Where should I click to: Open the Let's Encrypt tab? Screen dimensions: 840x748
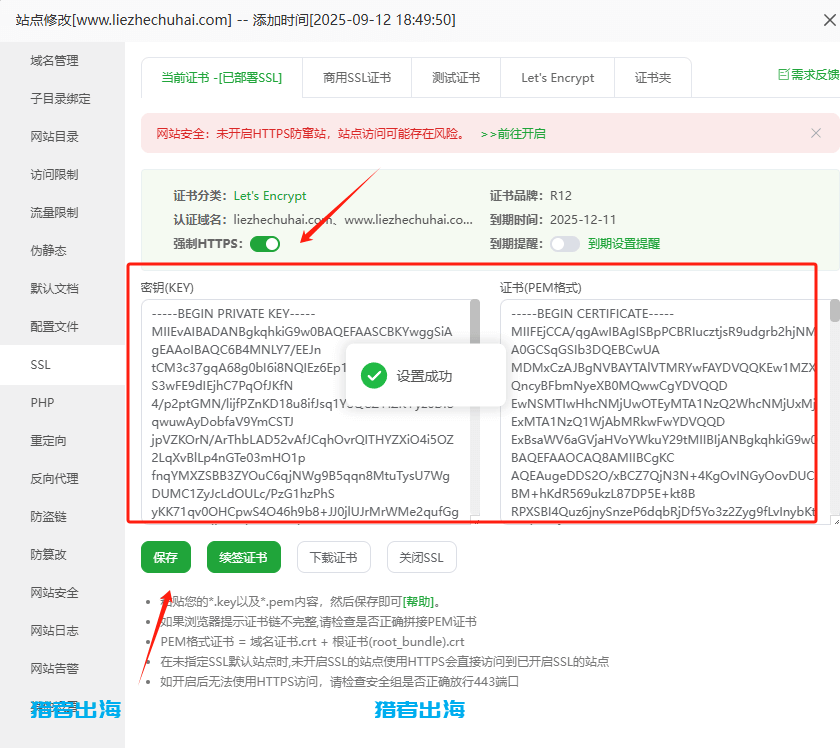(x=558, y=78)
